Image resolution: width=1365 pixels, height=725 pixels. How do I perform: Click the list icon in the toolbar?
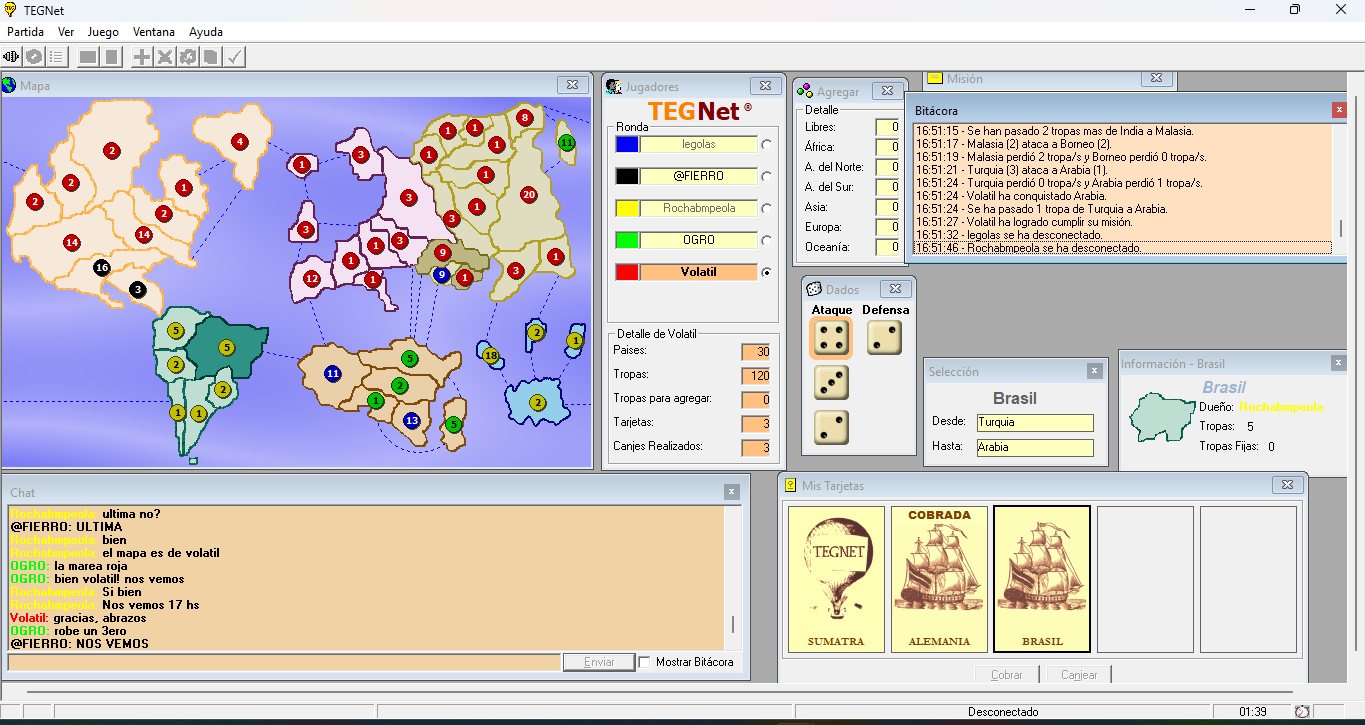(x=57, y=57)
